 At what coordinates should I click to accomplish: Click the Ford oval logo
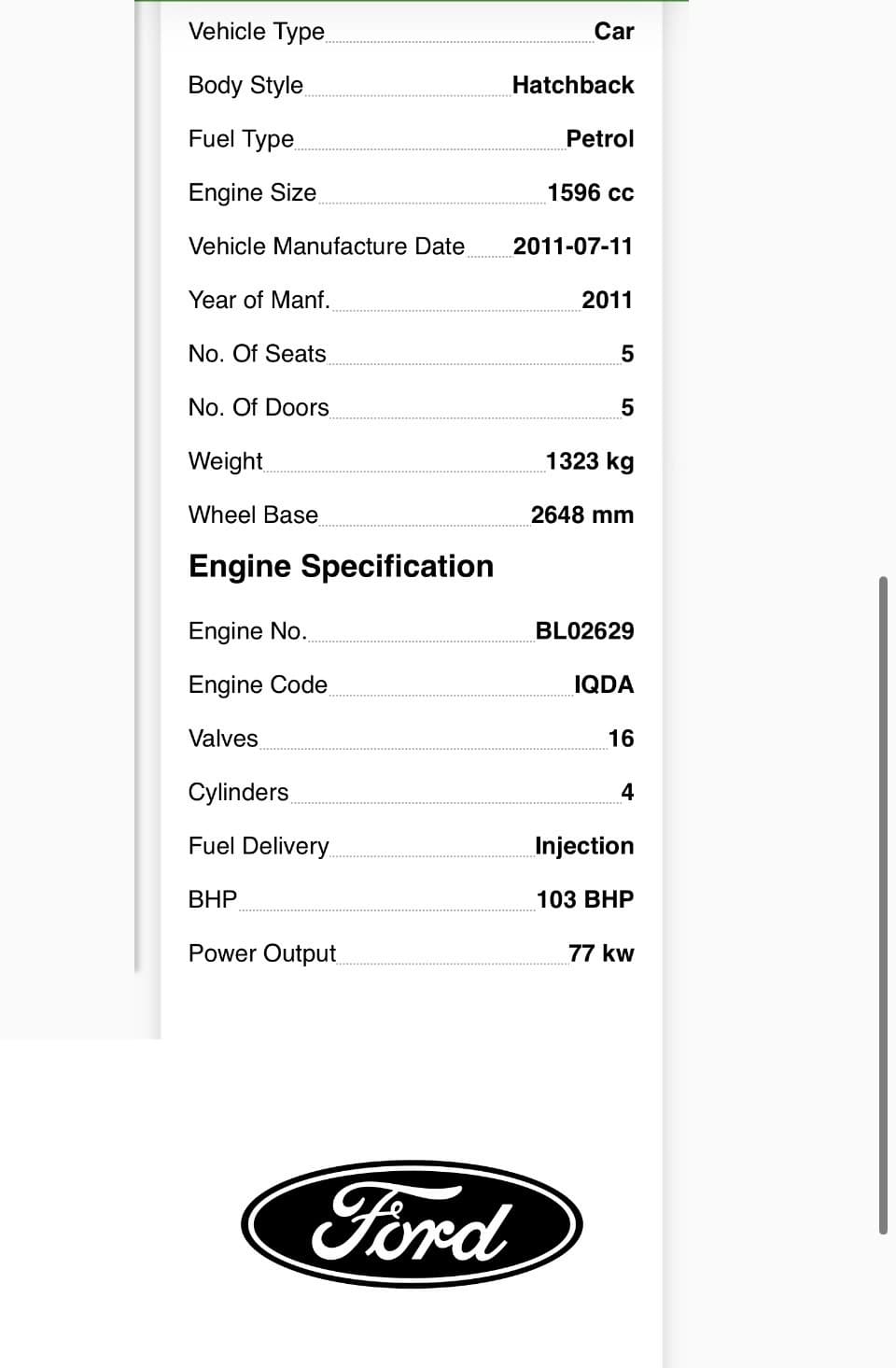coord(412,1224)
